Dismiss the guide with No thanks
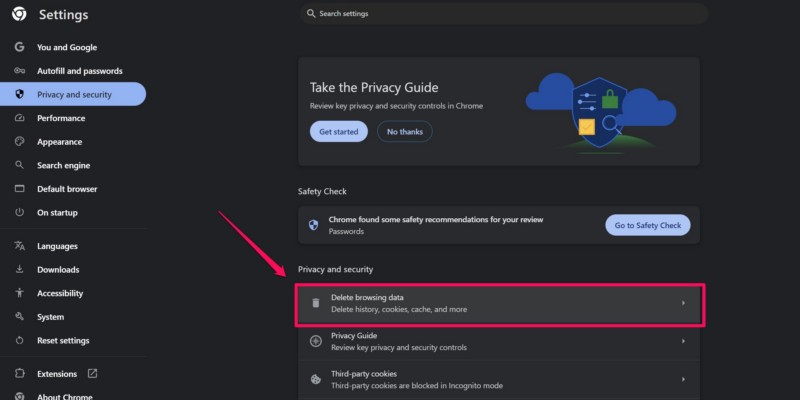The image size is (800, 400). (x=405, y=131)
